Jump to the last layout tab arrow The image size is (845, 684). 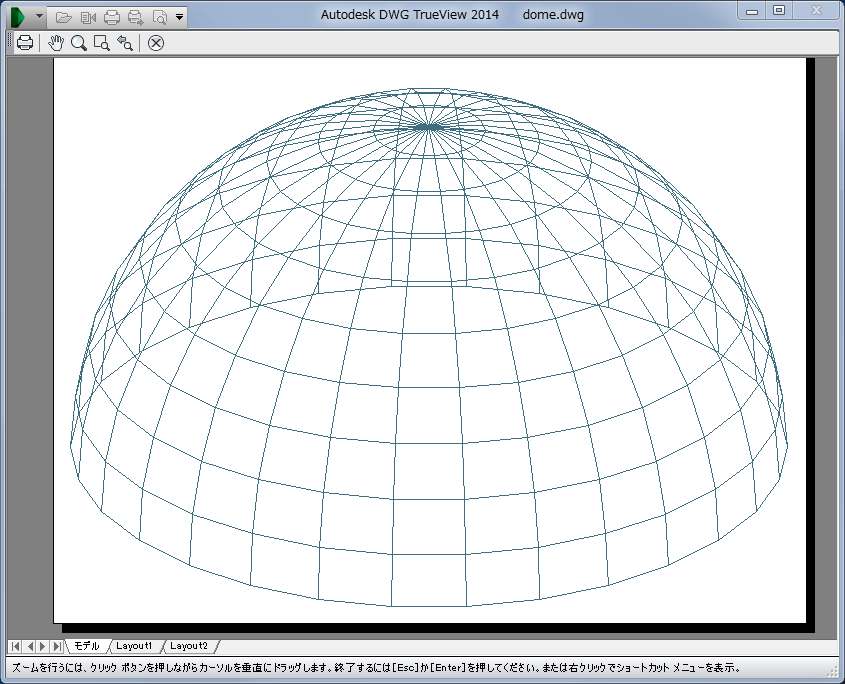point(57,646)
